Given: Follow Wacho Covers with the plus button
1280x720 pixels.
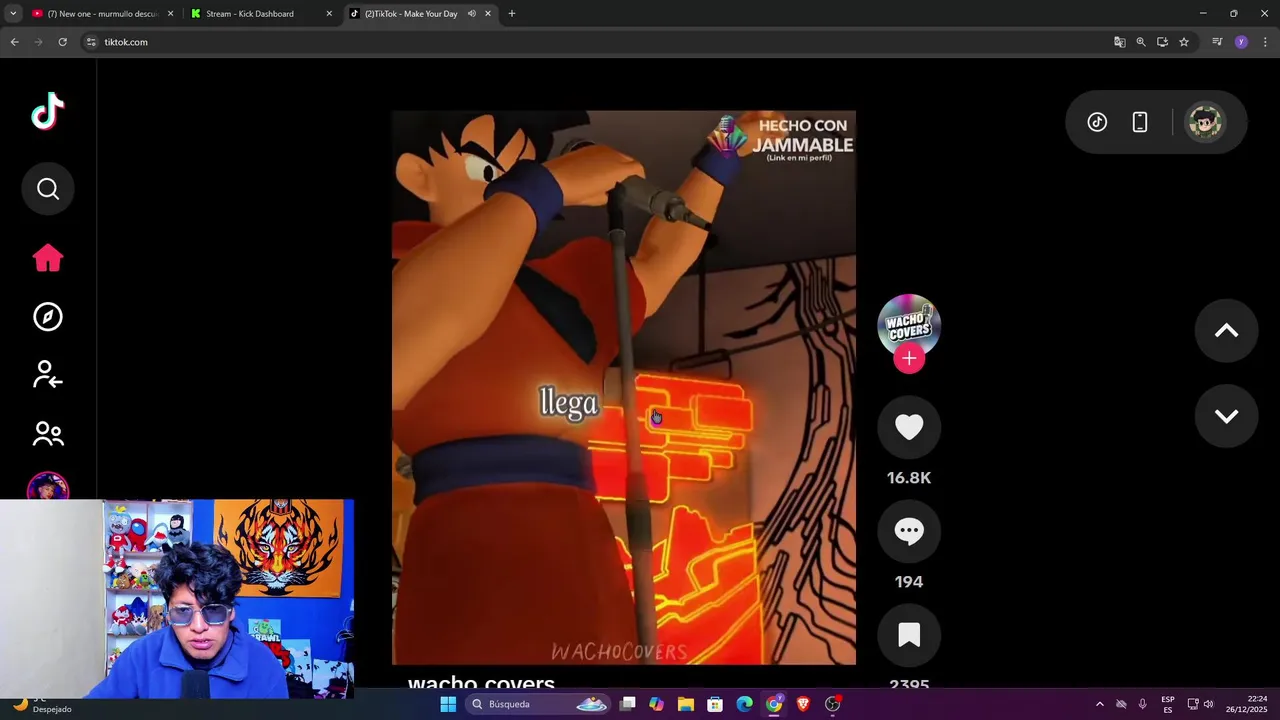Looking at the screenshot, I should (x=909, y=358).
